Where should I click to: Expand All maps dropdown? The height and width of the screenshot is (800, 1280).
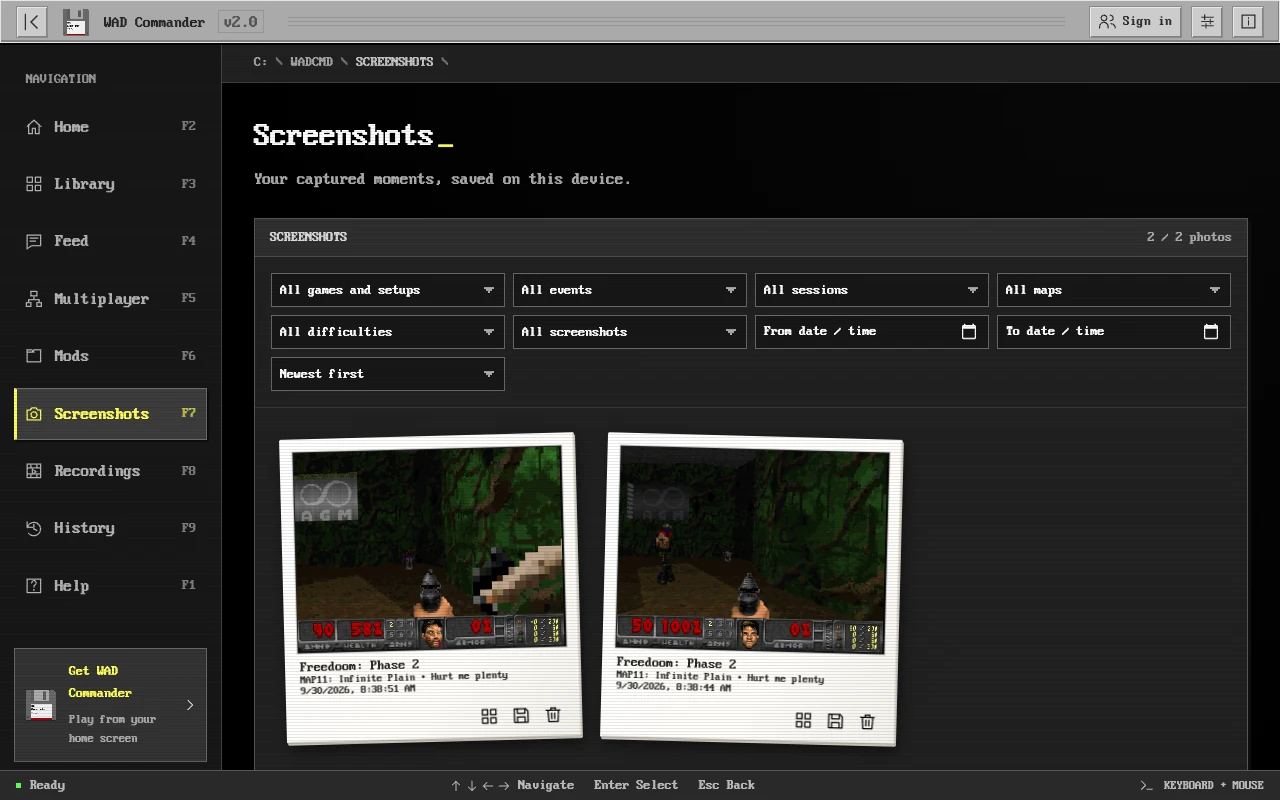[x=1113, y=290]
